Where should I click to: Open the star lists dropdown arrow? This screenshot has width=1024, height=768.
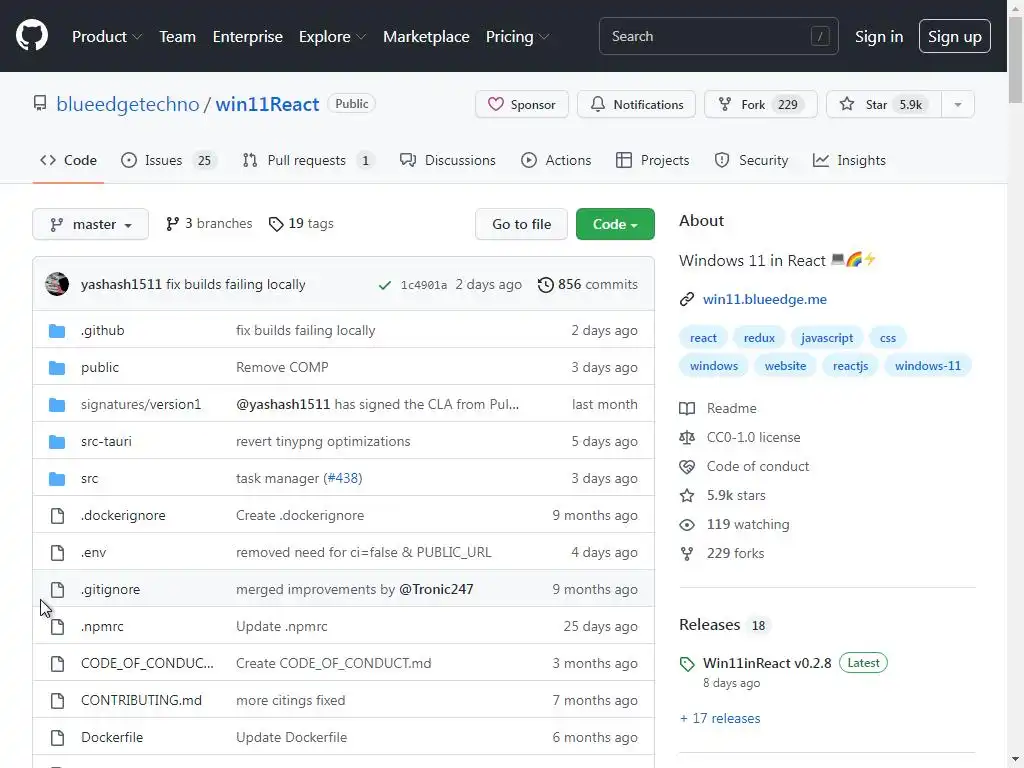pyautogui.click(x=958, y=104)
